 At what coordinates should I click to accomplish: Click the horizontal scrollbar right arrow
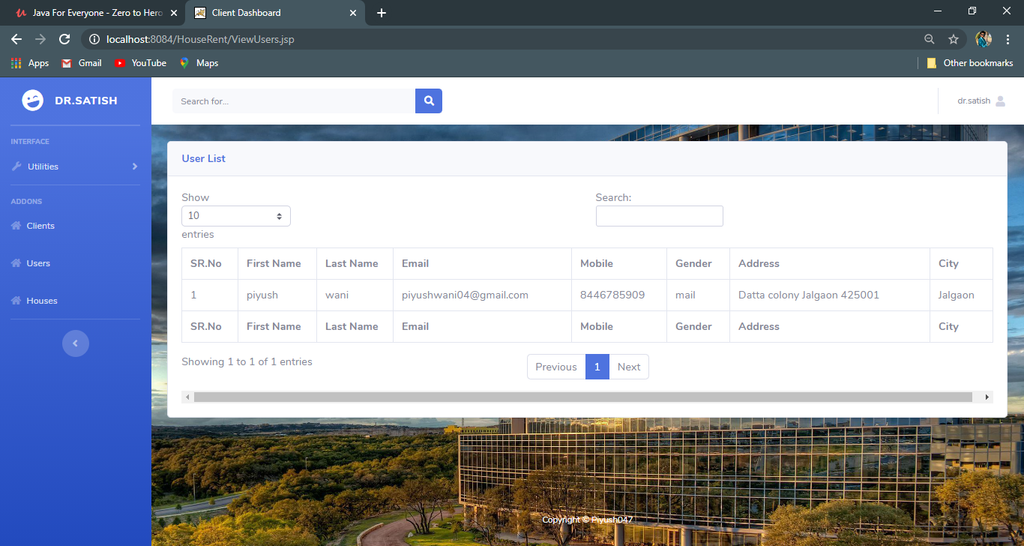click(987, 397)
